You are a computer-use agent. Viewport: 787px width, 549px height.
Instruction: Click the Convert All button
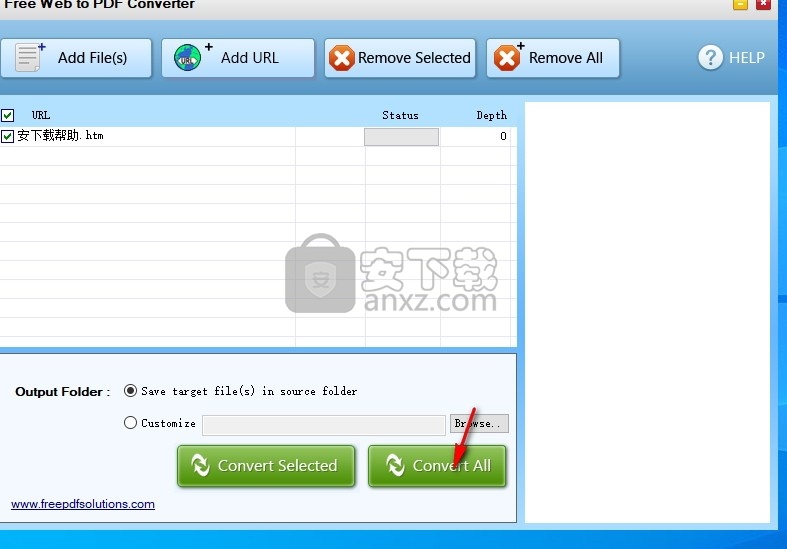(x=437, y=466)
